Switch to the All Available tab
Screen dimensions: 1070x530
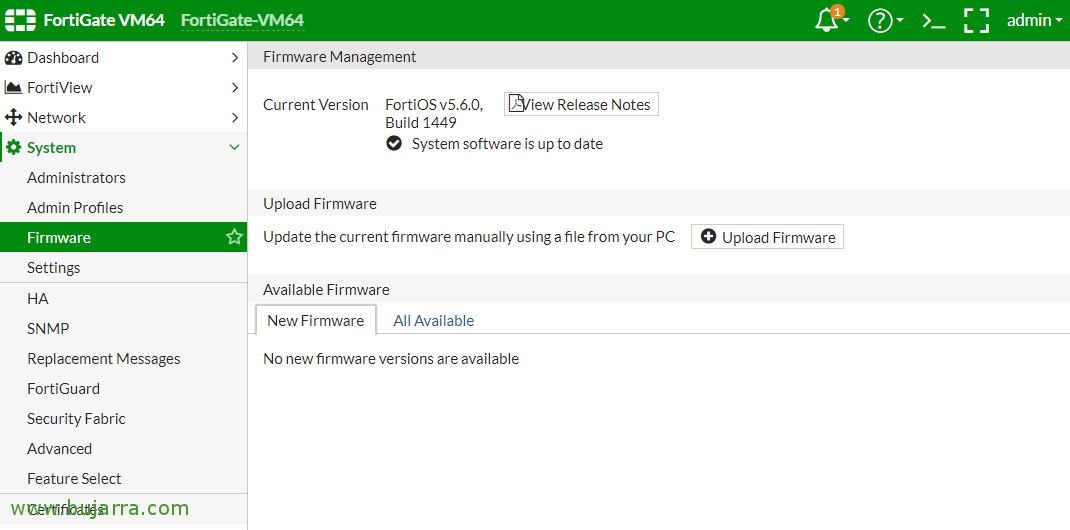coord(433,321)
